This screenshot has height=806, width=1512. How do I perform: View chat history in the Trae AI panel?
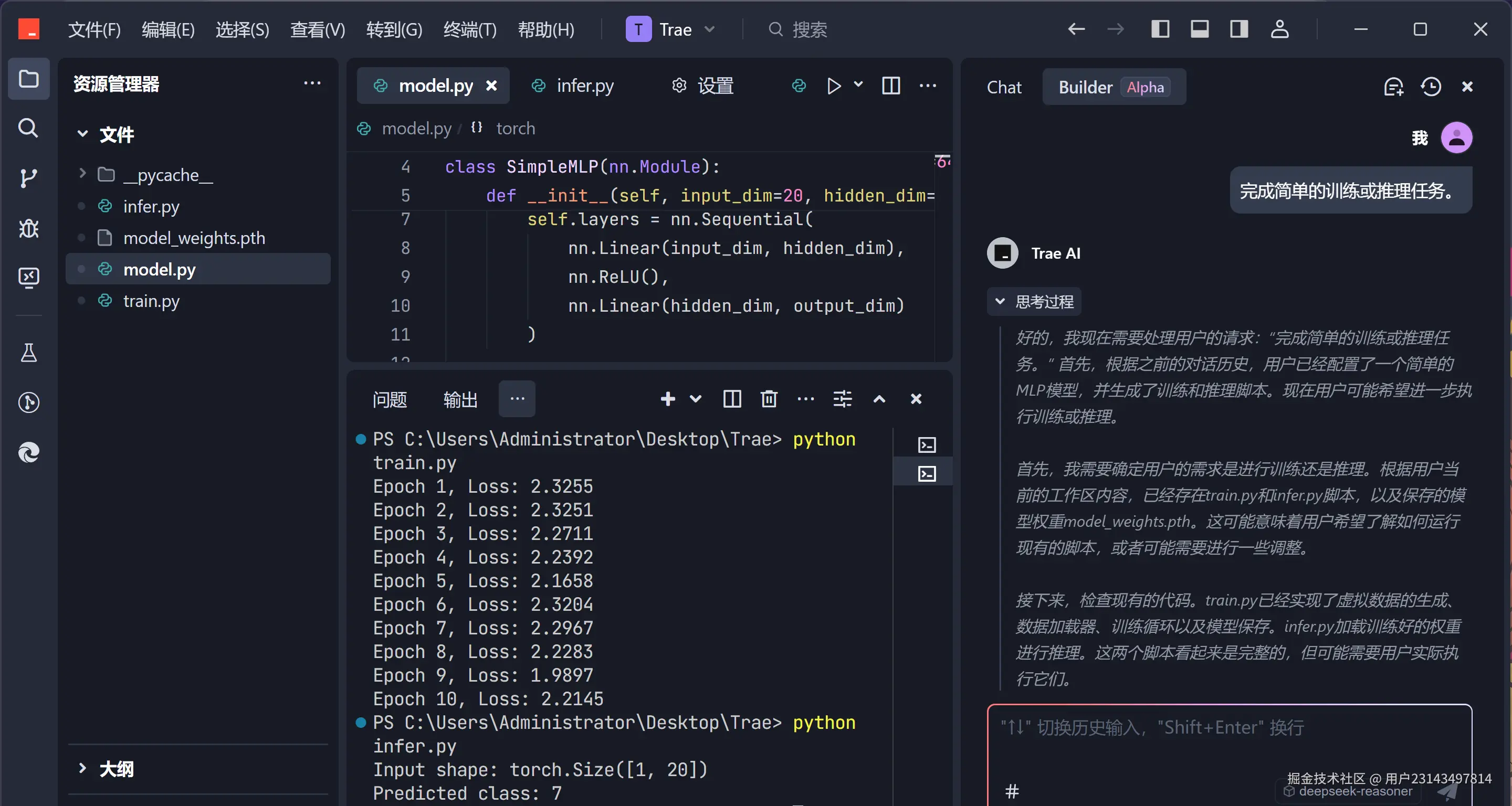click(1431, 86)
